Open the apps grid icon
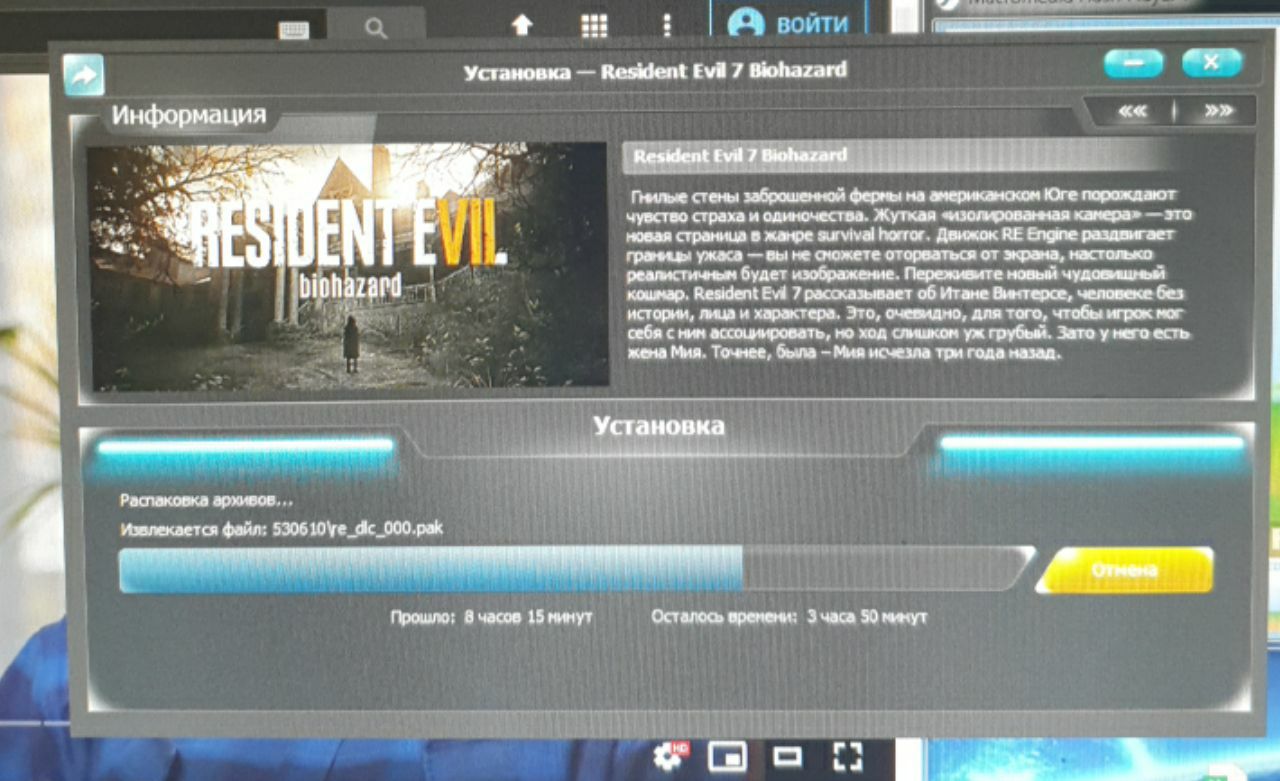 click(x=595, y=26)
